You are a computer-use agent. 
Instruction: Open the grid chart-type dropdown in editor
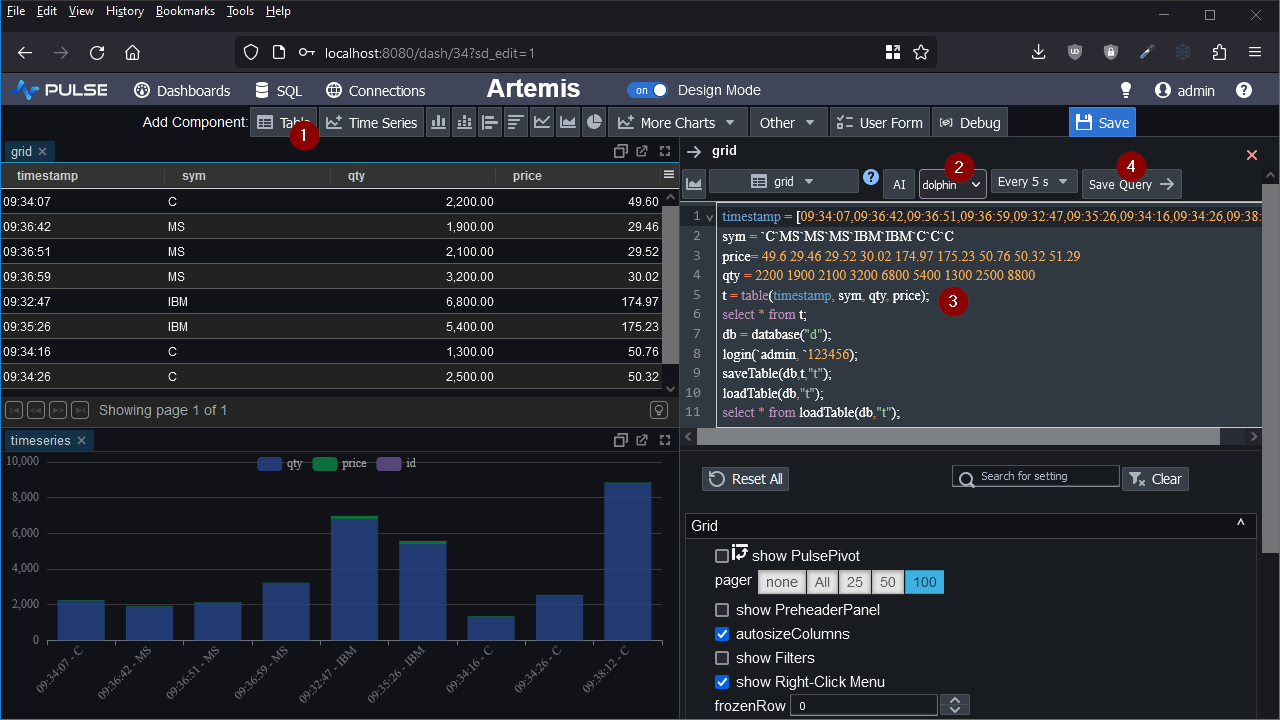point(784,181)
